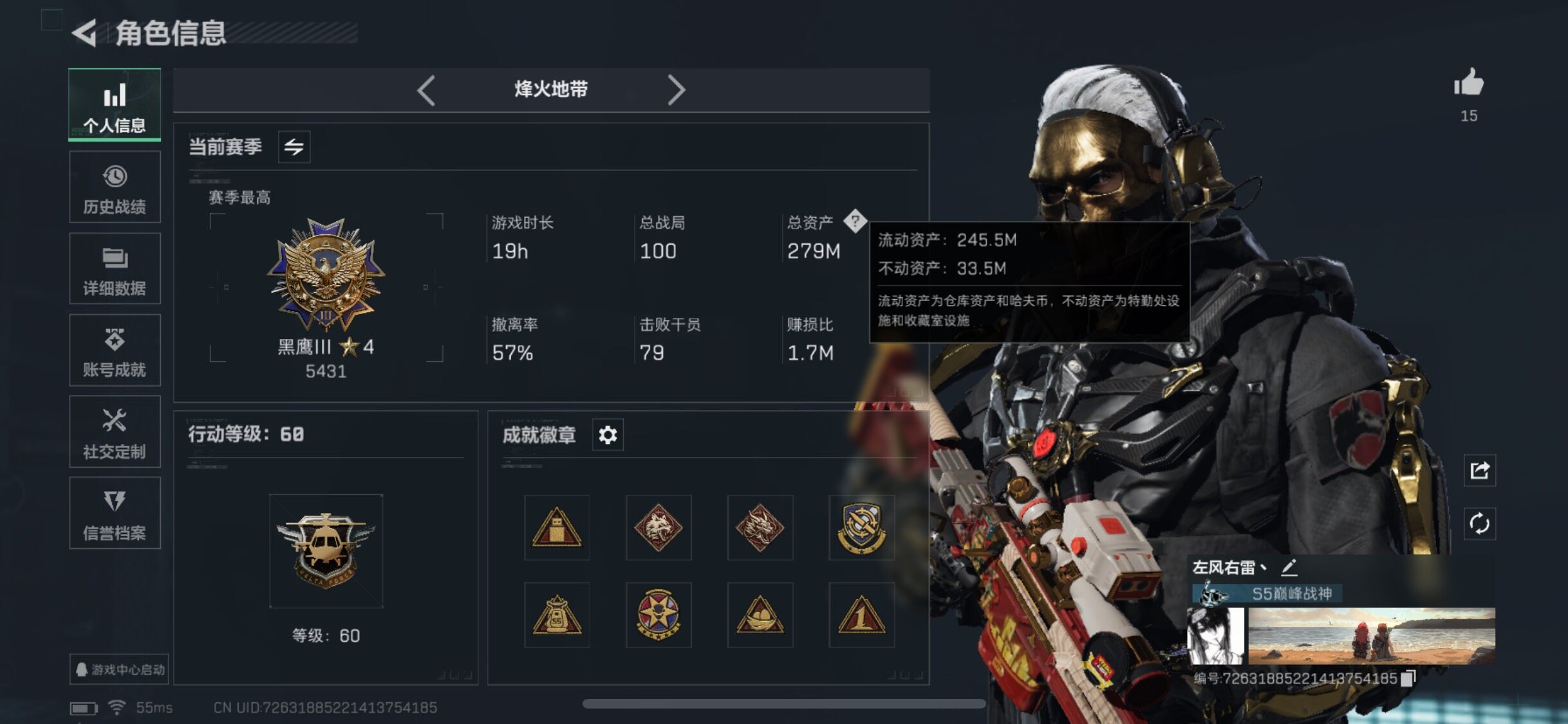Image resolution: width=1568 pixels, height=724 pixels.
Task: Select the helicopter level 60 badge
Action: click(326, 551)
